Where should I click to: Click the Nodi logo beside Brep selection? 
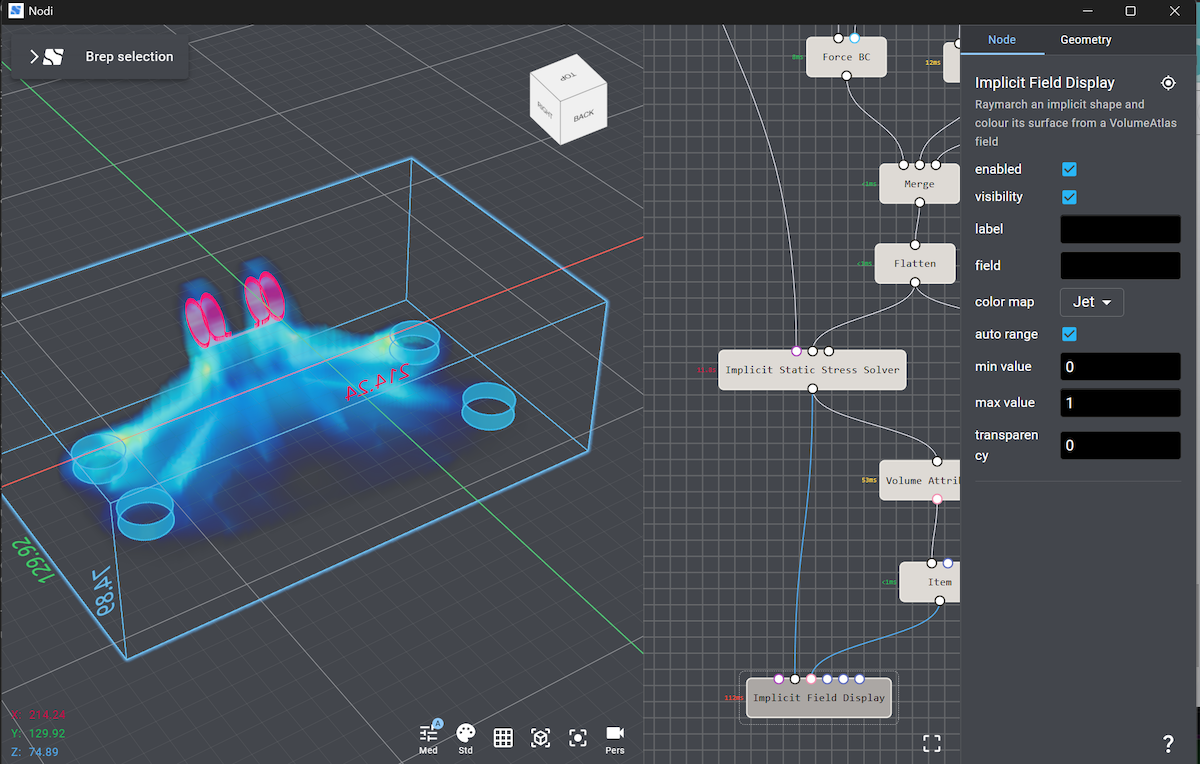tap(53, 57)
